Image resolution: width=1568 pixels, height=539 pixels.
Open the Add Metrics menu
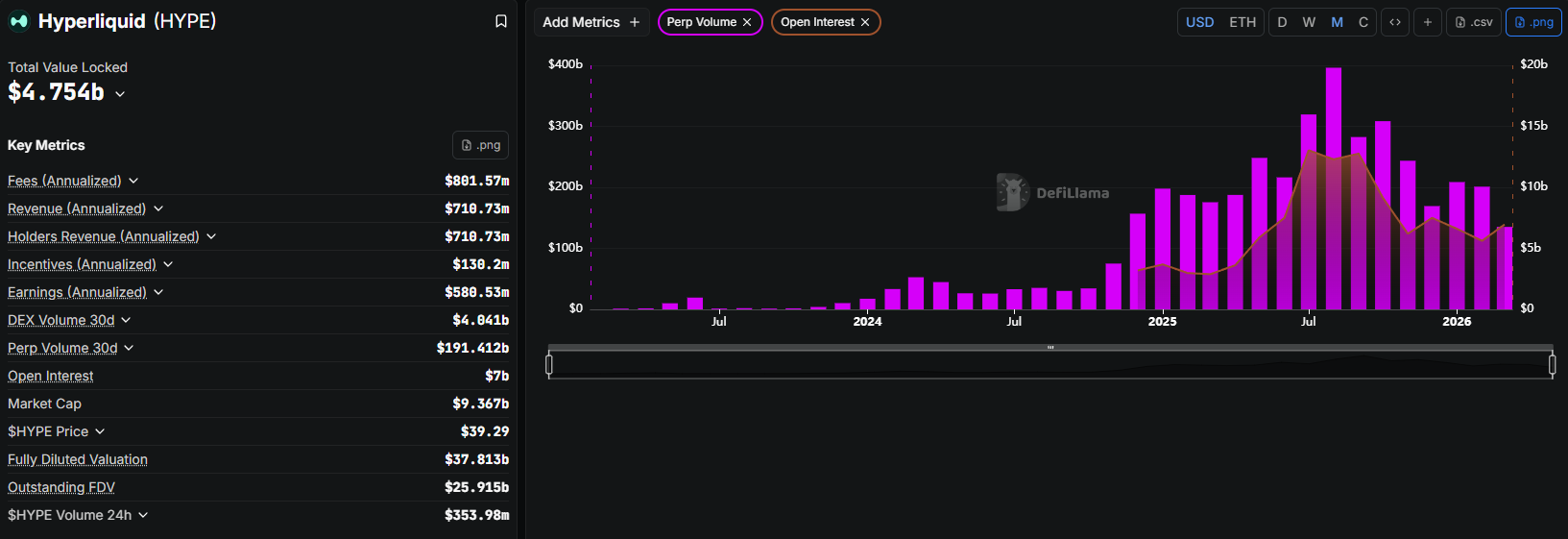(591, 22)
